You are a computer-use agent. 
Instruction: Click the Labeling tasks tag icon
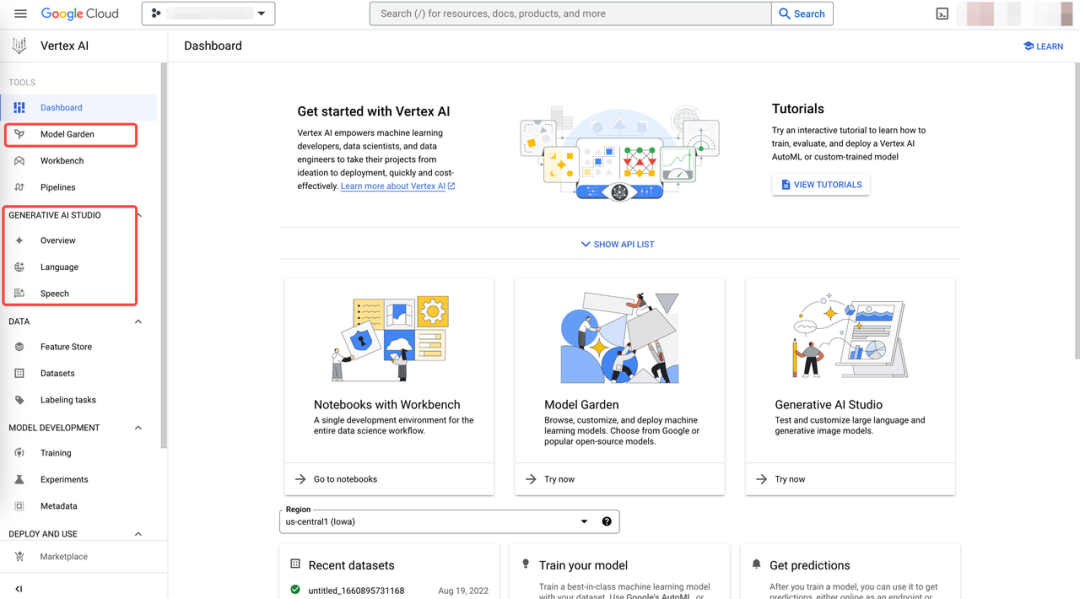pyautogui.click(x=19, y=400)
